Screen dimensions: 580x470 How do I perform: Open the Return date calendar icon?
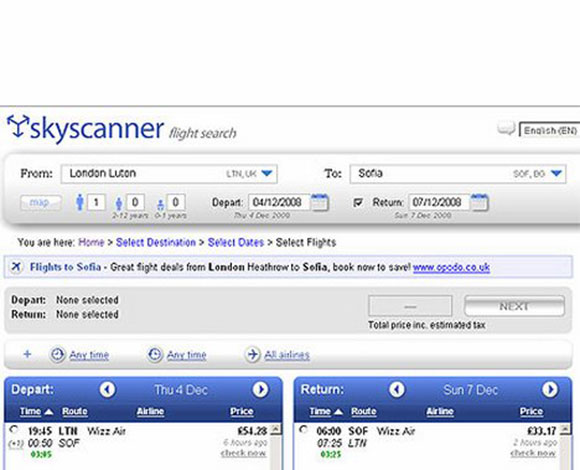[480, 203]
